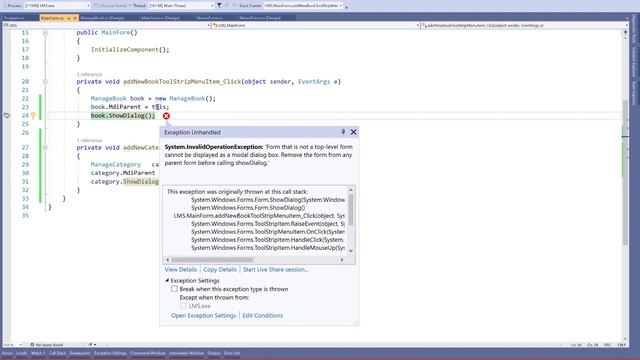The height and width of the screenshot is (360, 640).
Task: Click the pin icon on MainForm.cs tab
Action: 69,18
